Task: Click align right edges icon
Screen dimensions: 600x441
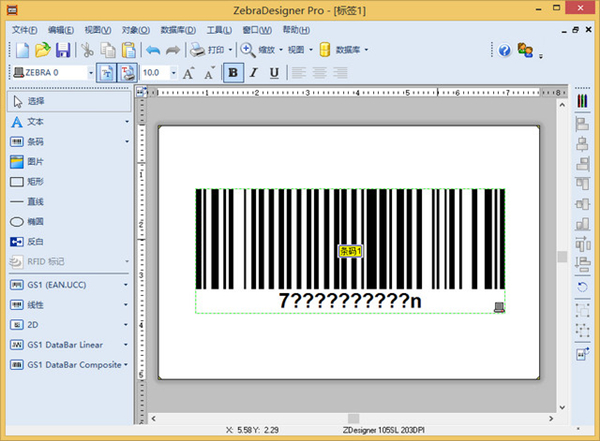Action: pos(582,164)
